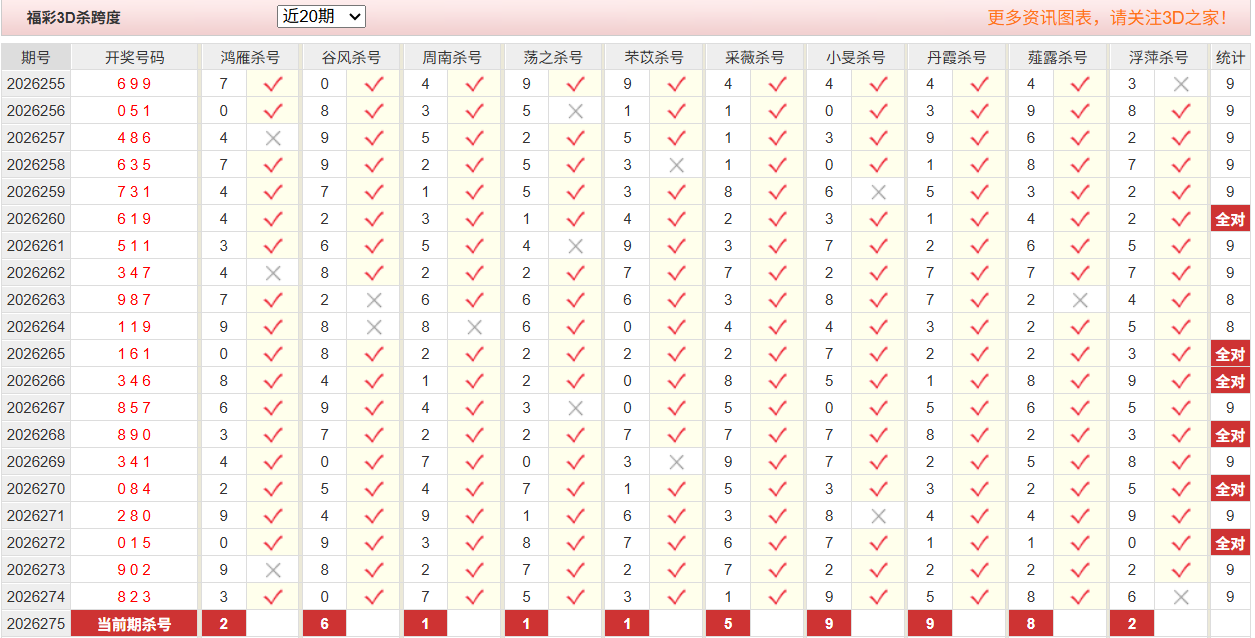Click the red 8 under 薤露杀号 in row 2026275
This screenshot has width=1255, height=638.
[1031, 624]
